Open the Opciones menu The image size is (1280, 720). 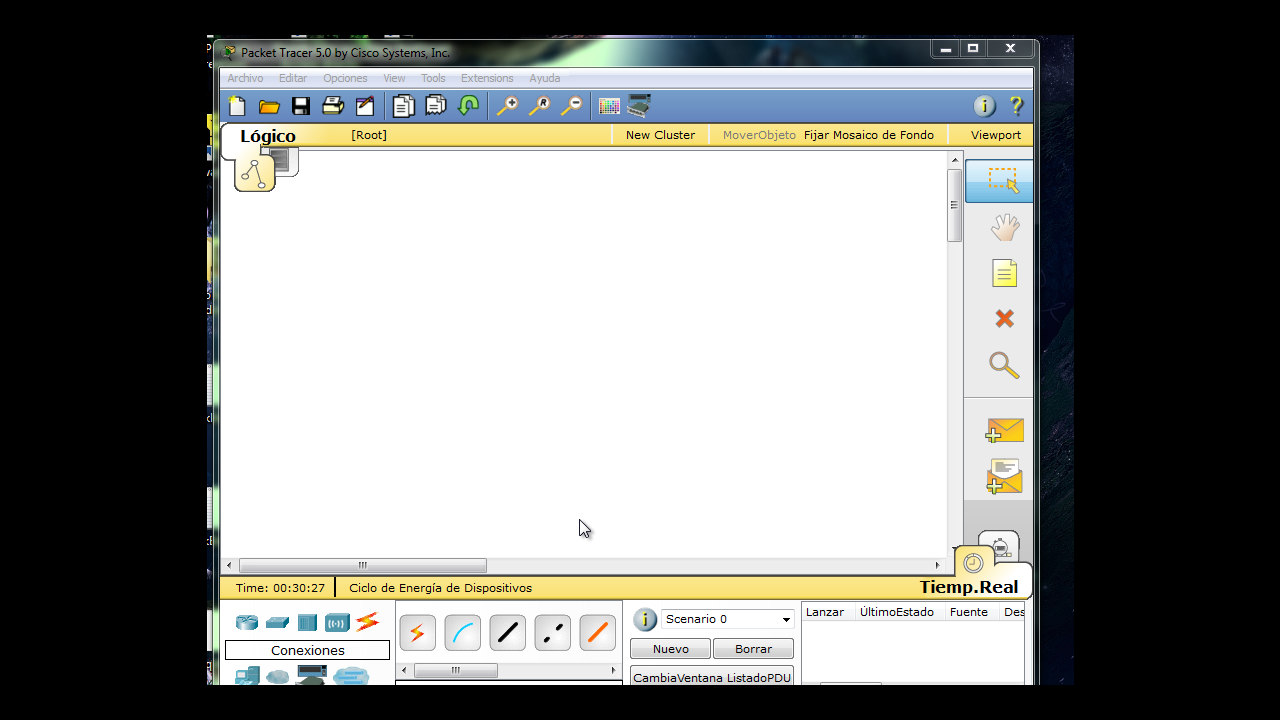click(x=345, y=78)
